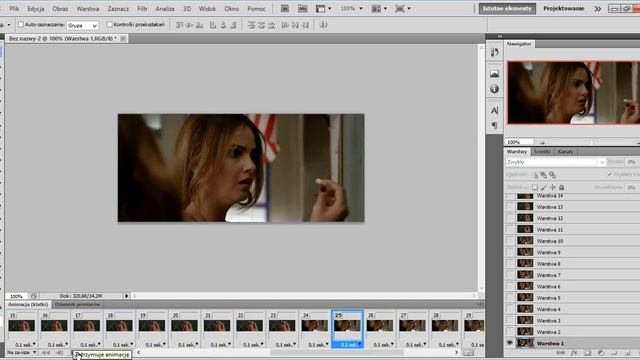
Task: Switch to the Kanały tab
Action: click(x=565, y=151)
